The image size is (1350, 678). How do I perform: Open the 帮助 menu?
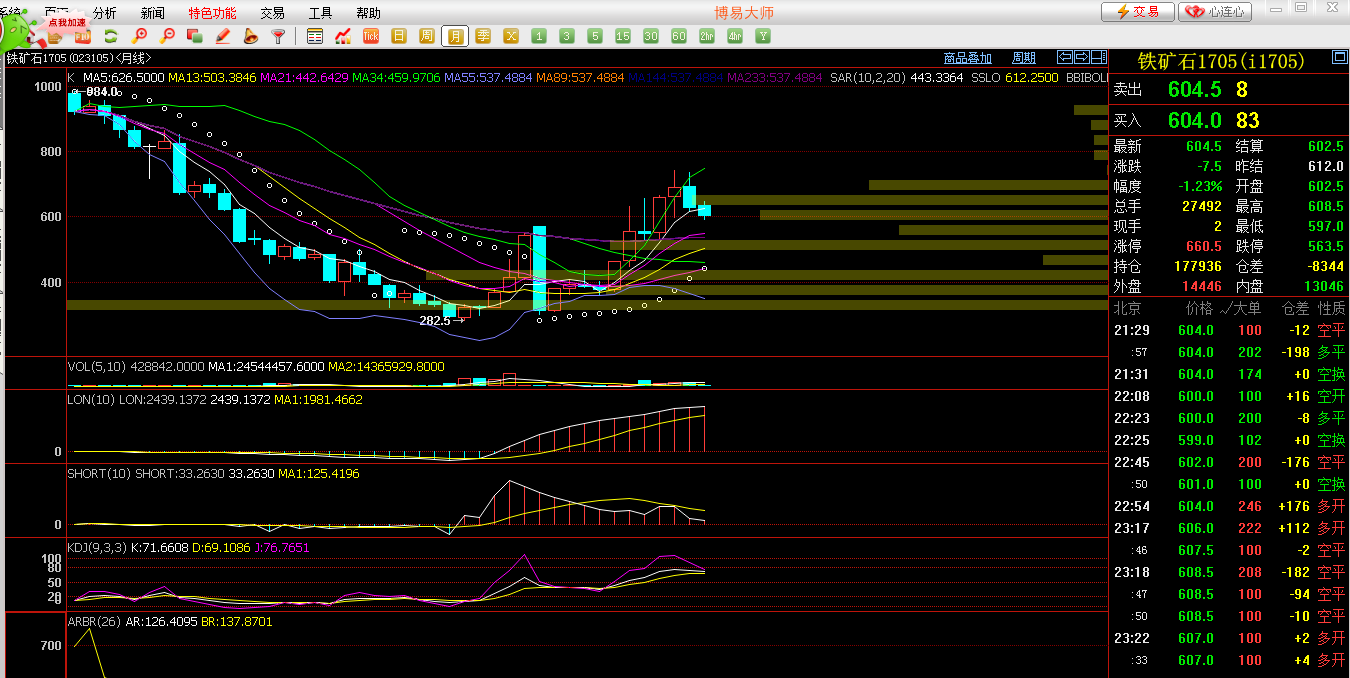point(368,13)
